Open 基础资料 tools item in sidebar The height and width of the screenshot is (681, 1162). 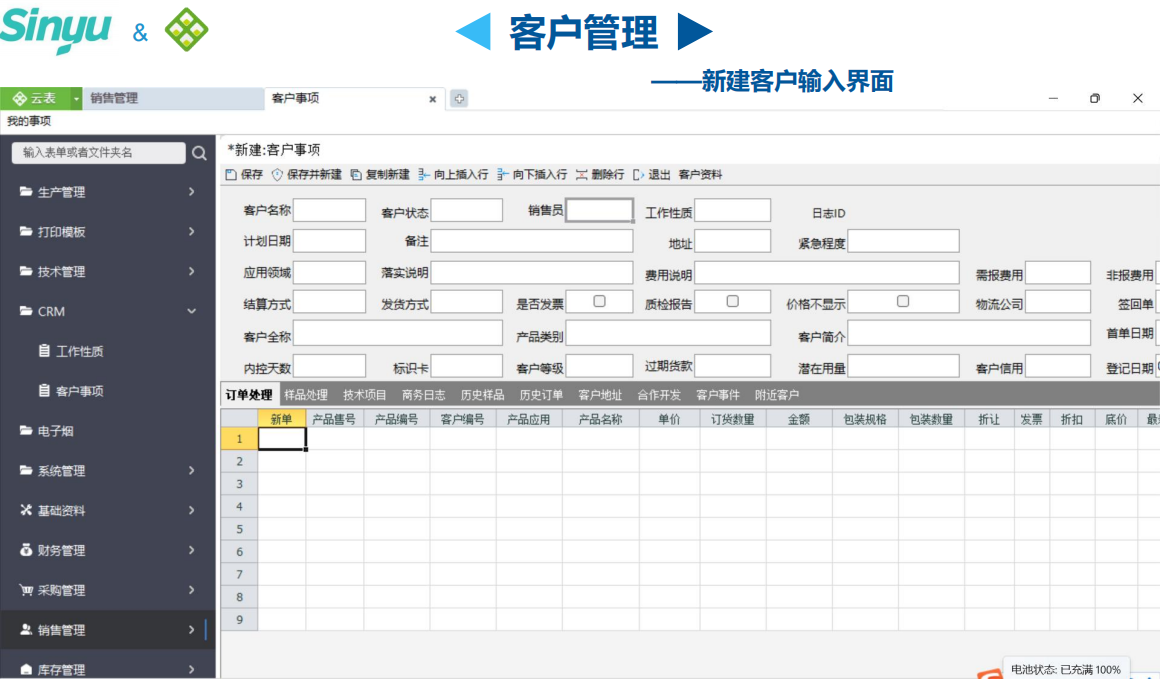(x=52, y=511)
